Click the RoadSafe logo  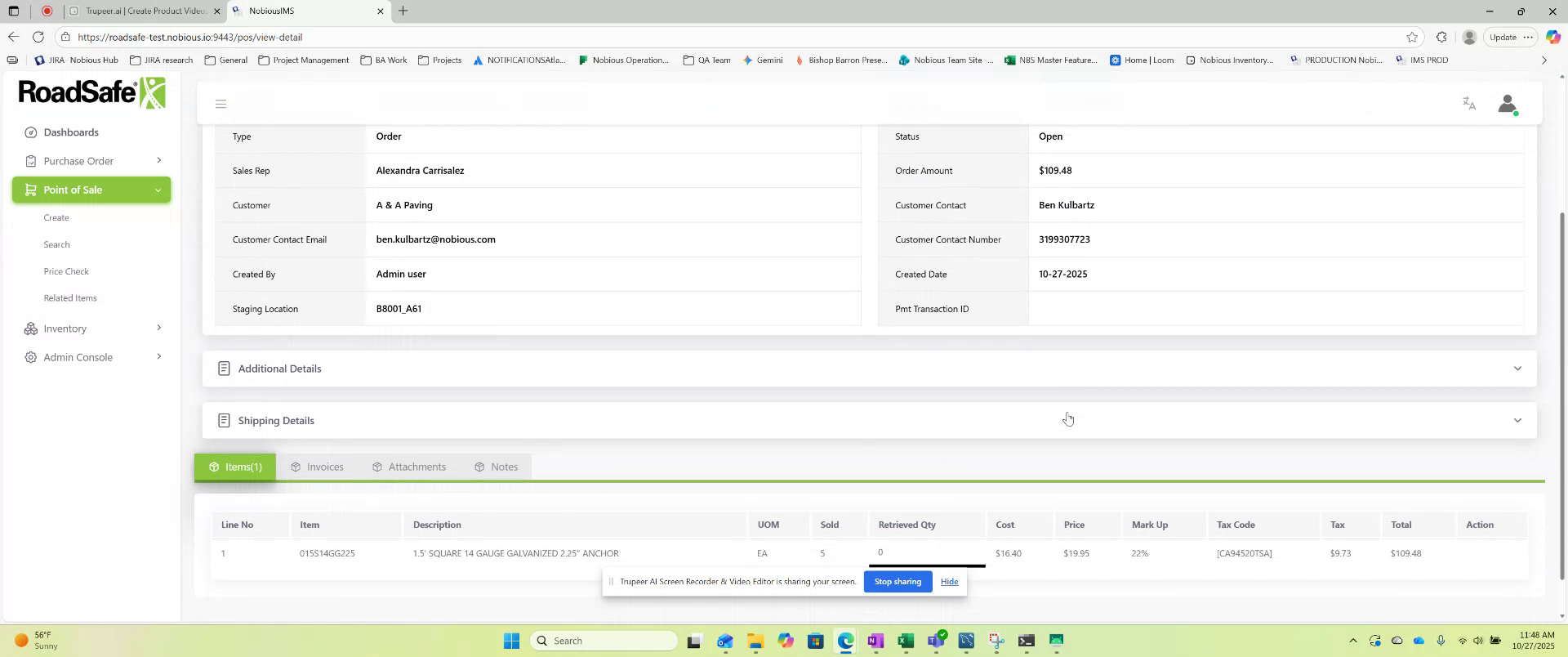[91, 92]
